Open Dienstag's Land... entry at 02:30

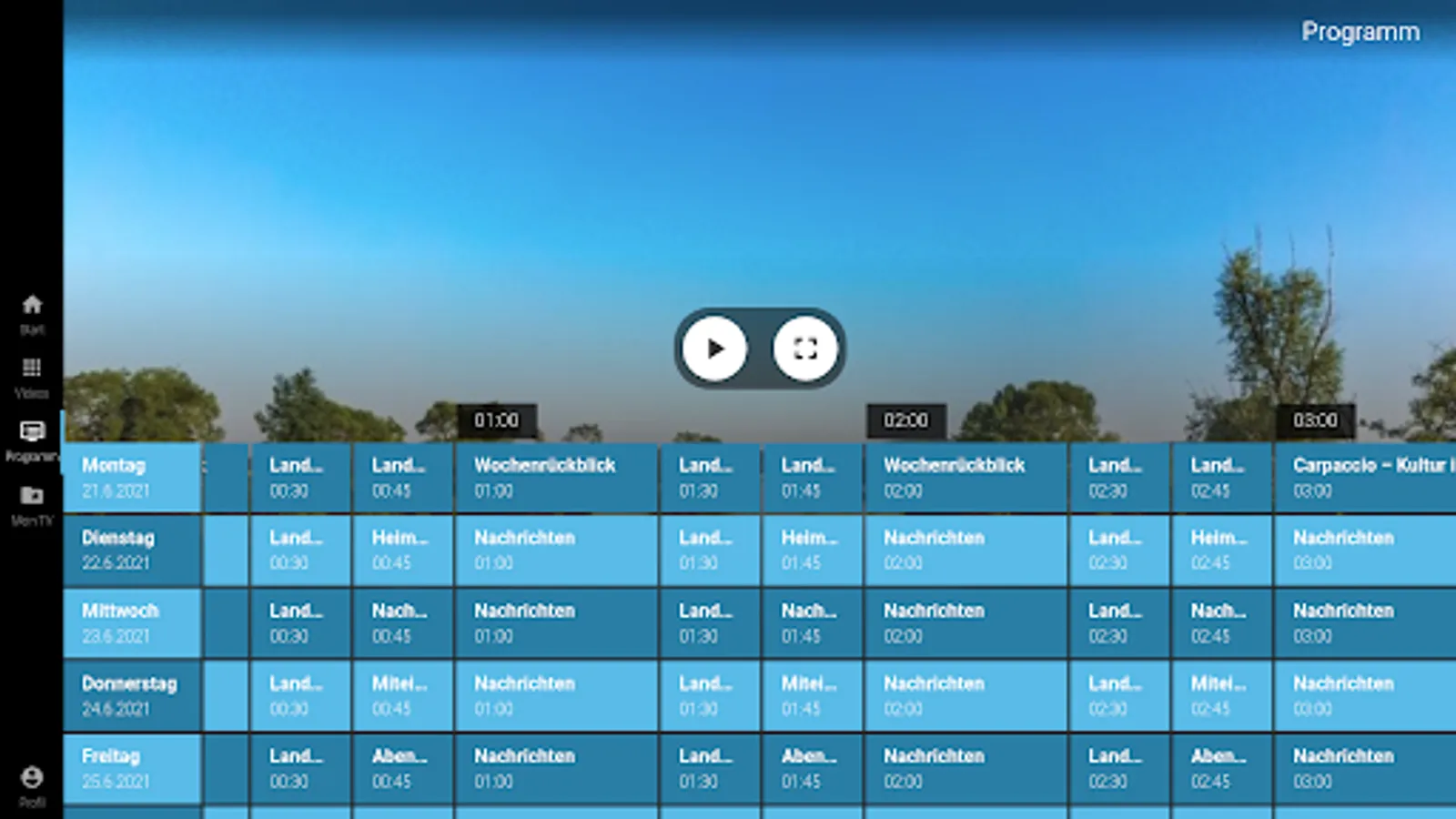click(x=1120, y=551)
